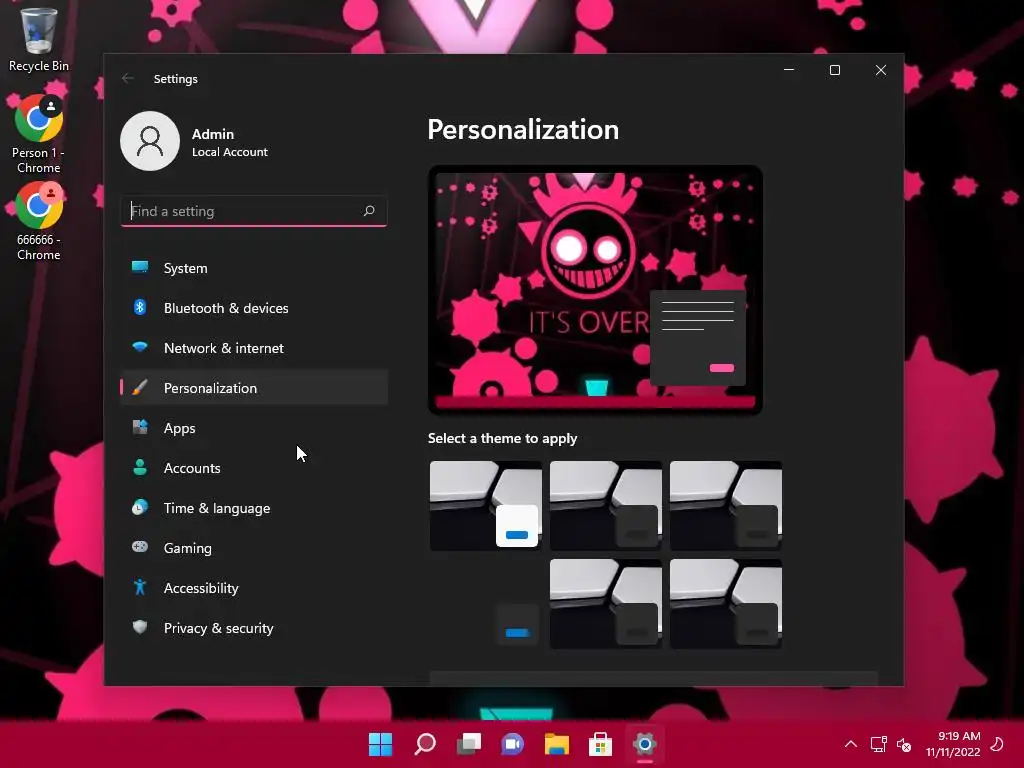Focus the Find a setting search box
Viewport: 1024px width, 768px height.
(x=254, y=211)
